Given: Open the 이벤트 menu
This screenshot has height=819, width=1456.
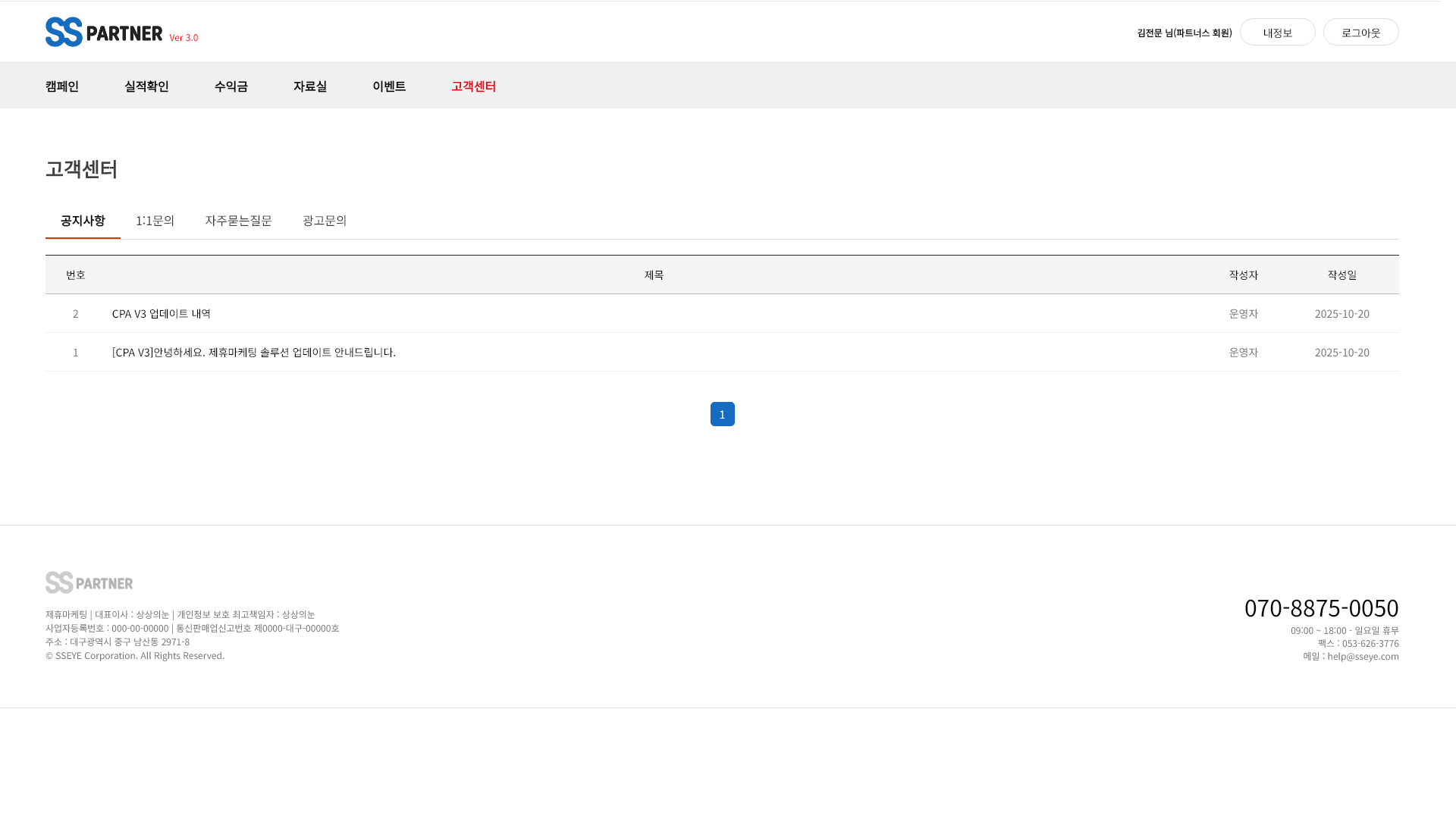Looking at the screenshot, I should pyautogui.click(x=389, y=86).
